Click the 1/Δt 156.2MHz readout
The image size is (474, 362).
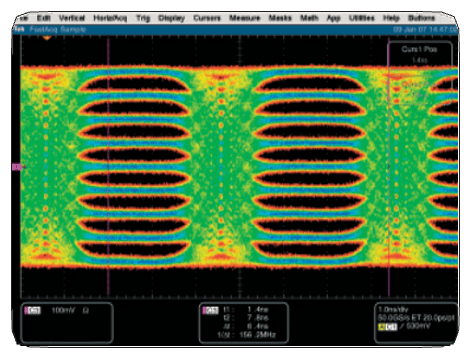coord(247,335)
